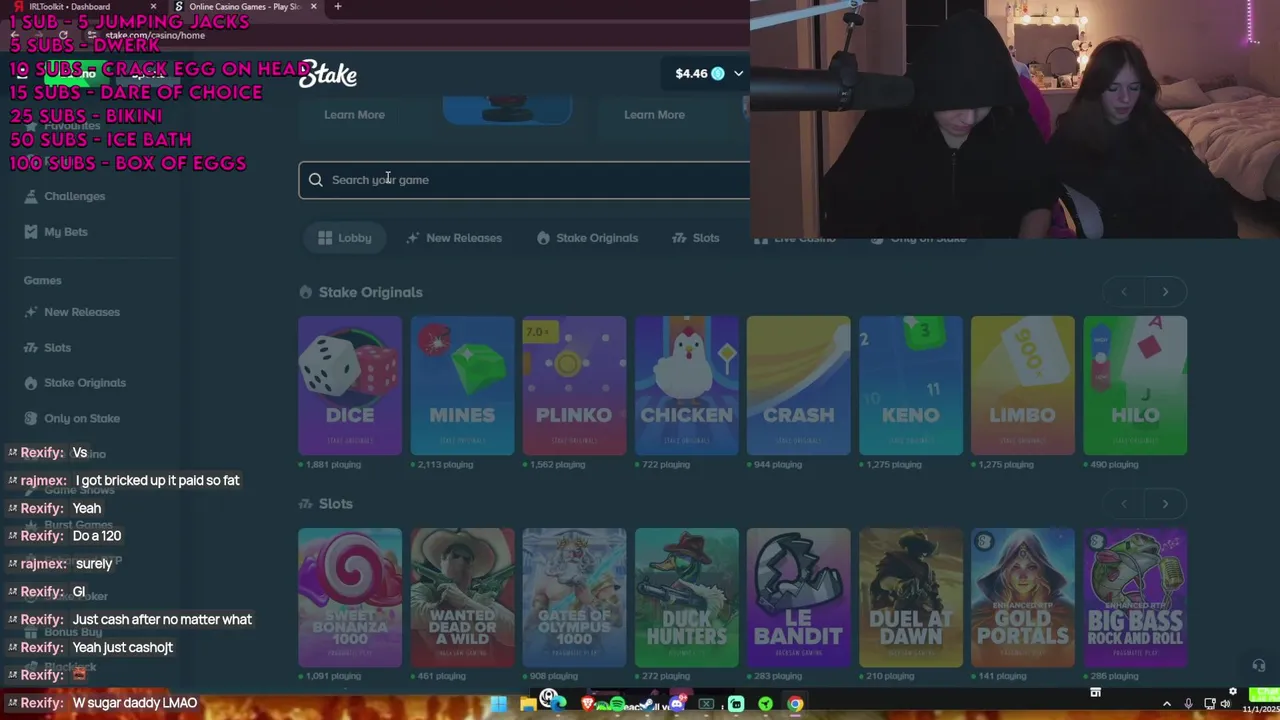Open the taskbar volume control

[x=1225, y=704]
